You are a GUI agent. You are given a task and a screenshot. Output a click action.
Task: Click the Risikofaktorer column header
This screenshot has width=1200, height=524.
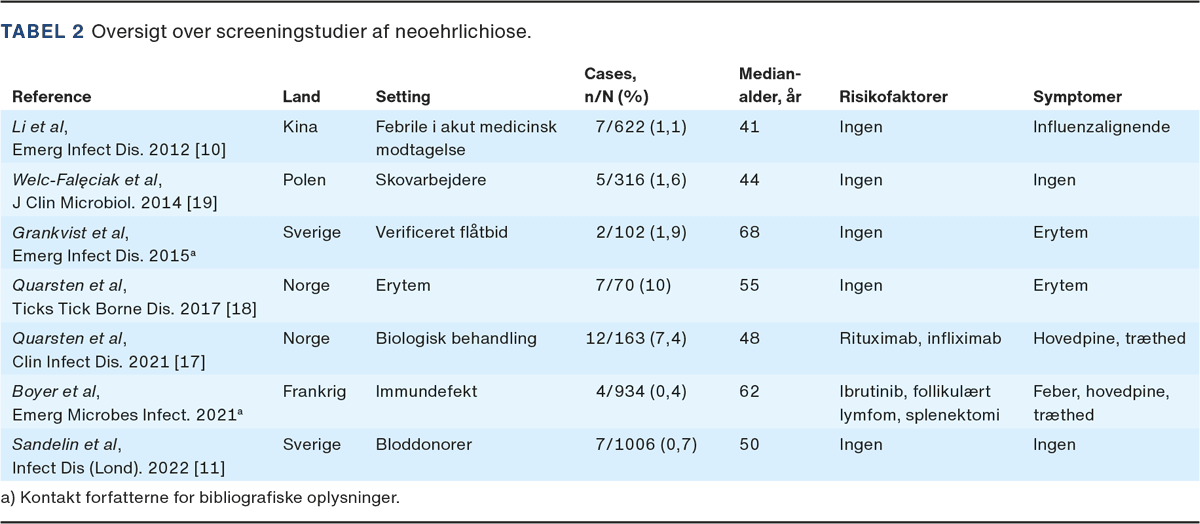(x=893, y=97)
